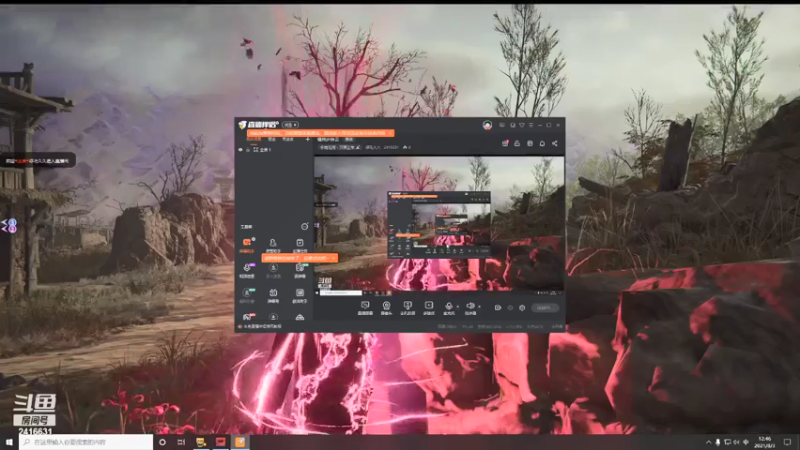Start recording with the camcorder icon
800x450 pixels.
(498, 308)
